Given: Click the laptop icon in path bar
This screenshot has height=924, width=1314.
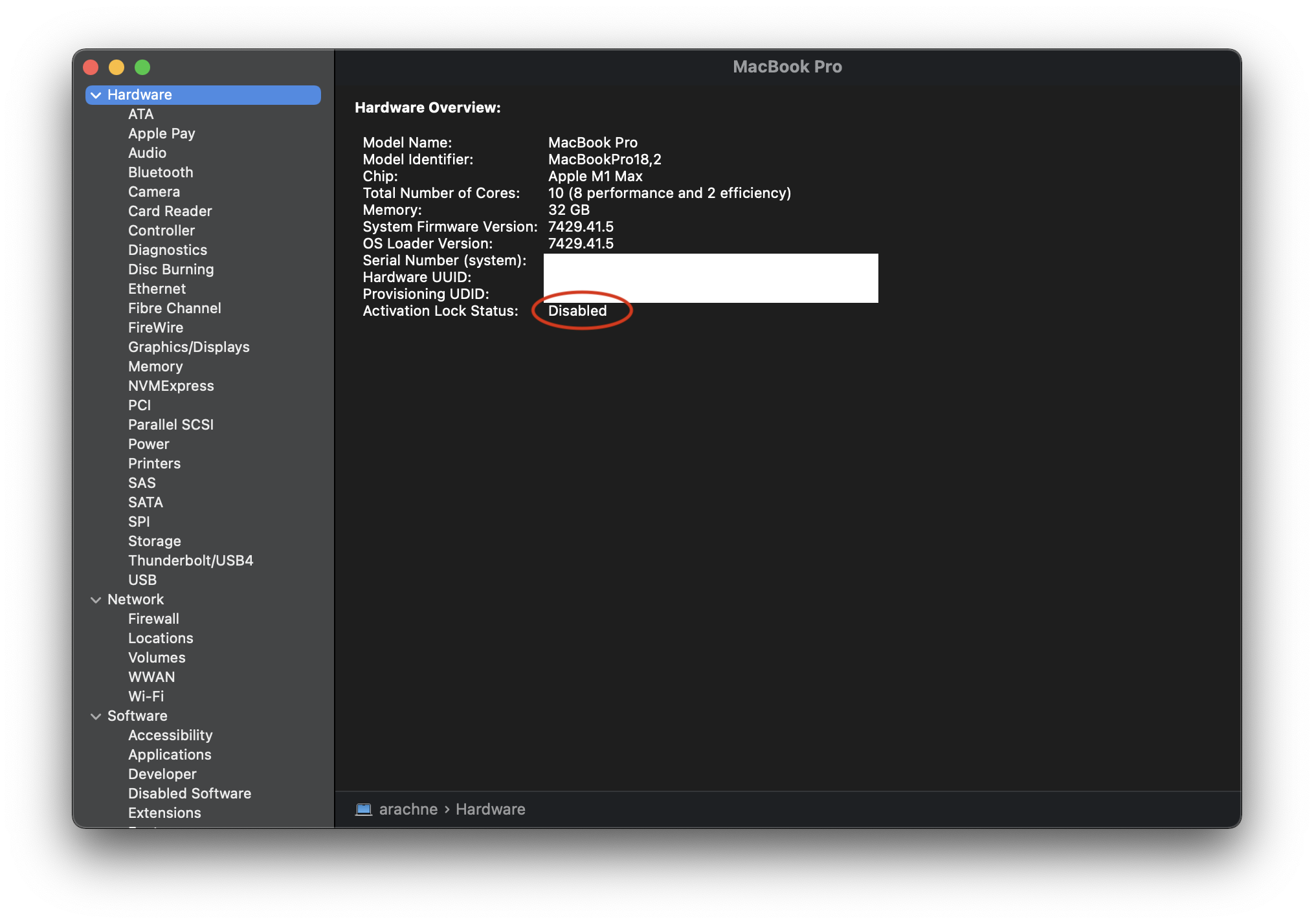Looking at the screenshot, I should (364, 809).
